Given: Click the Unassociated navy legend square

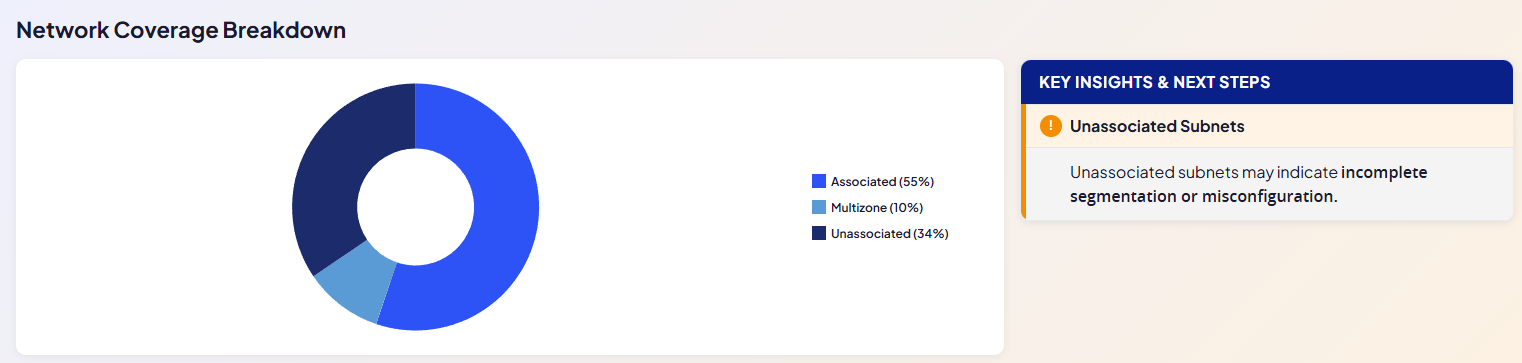Looking at the screenshot, I should [x=819, y=233].
